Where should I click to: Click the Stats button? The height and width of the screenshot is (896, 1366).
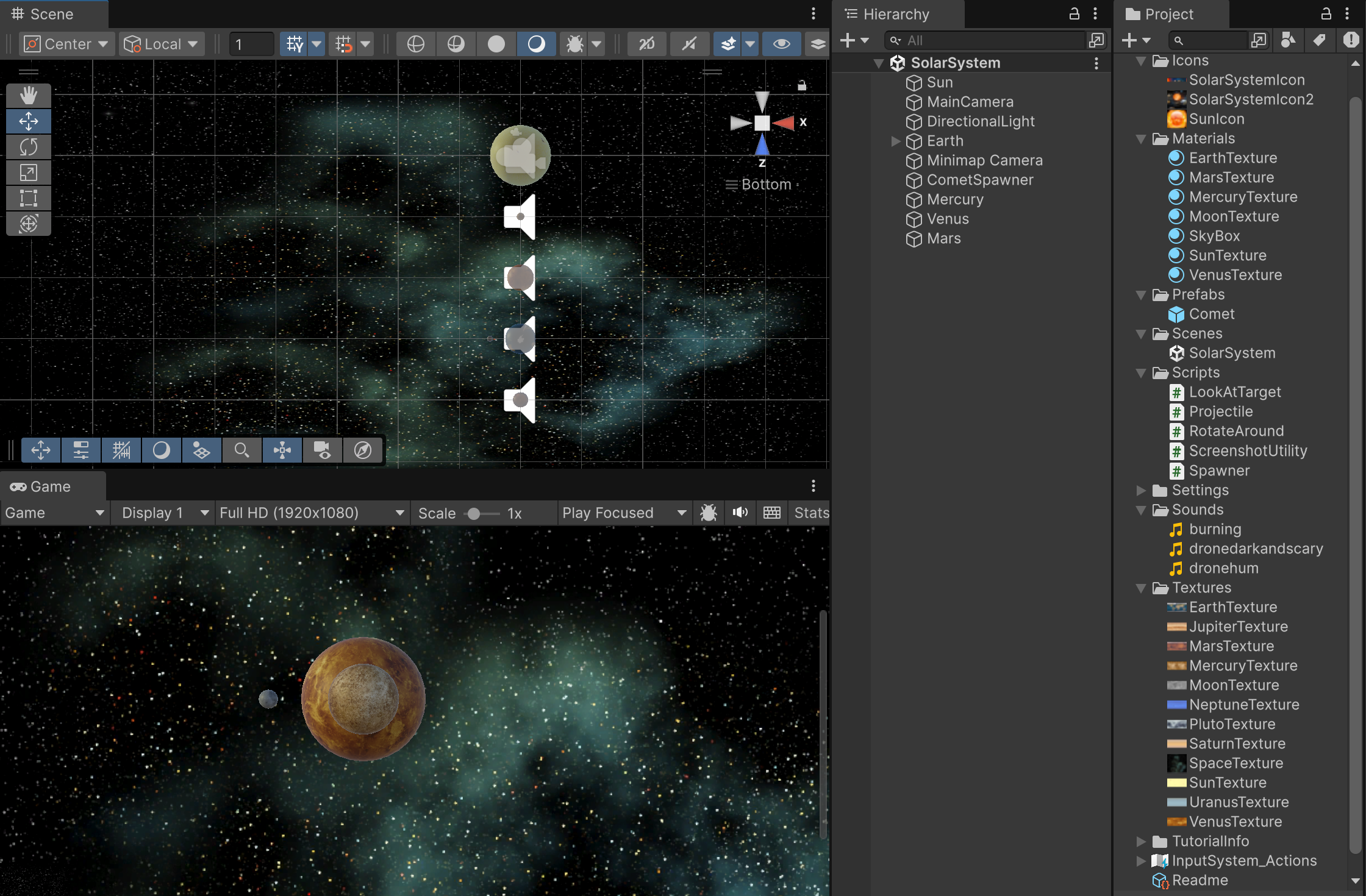(810, 513)
